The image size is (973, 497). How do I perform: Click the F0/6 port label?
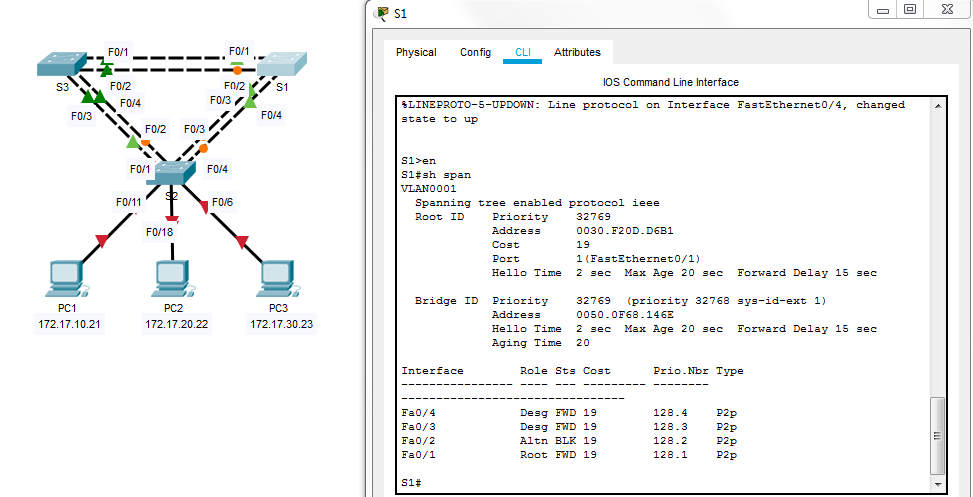click(x=222, y=202)
